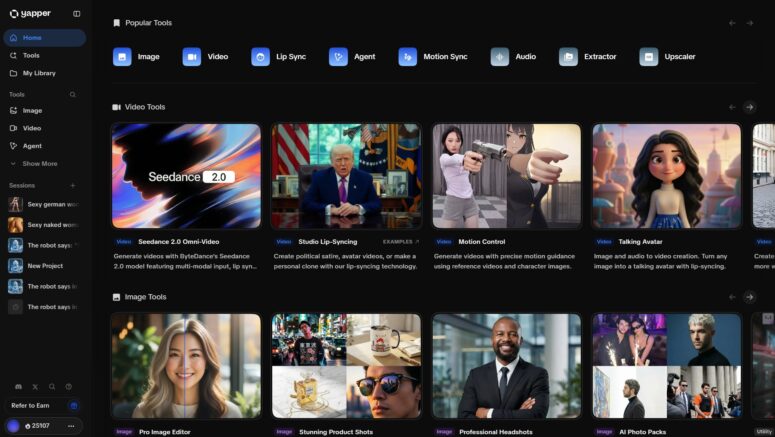Click Video Tools previous arrow
This screenshot has width=775, height=437.
732,107
